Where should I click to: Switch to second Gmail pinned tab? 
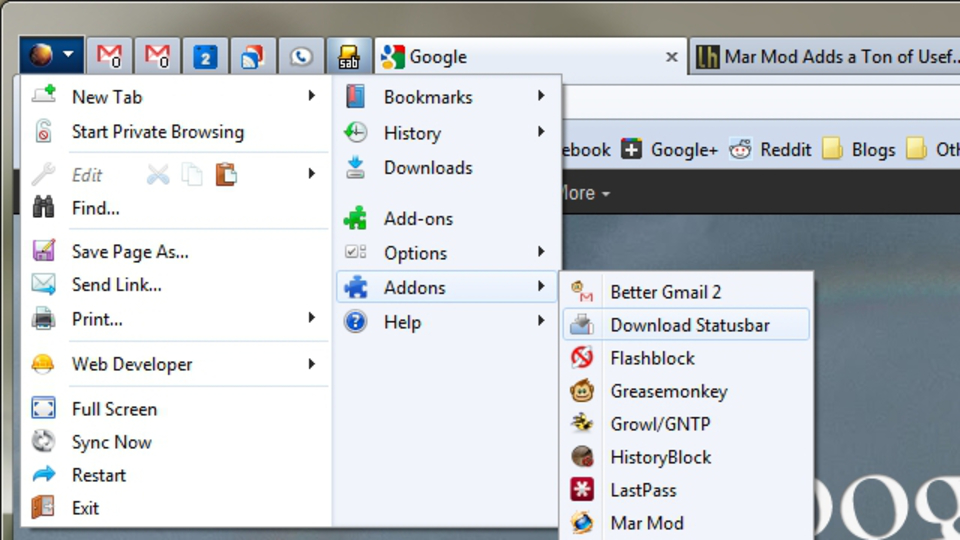157,56
